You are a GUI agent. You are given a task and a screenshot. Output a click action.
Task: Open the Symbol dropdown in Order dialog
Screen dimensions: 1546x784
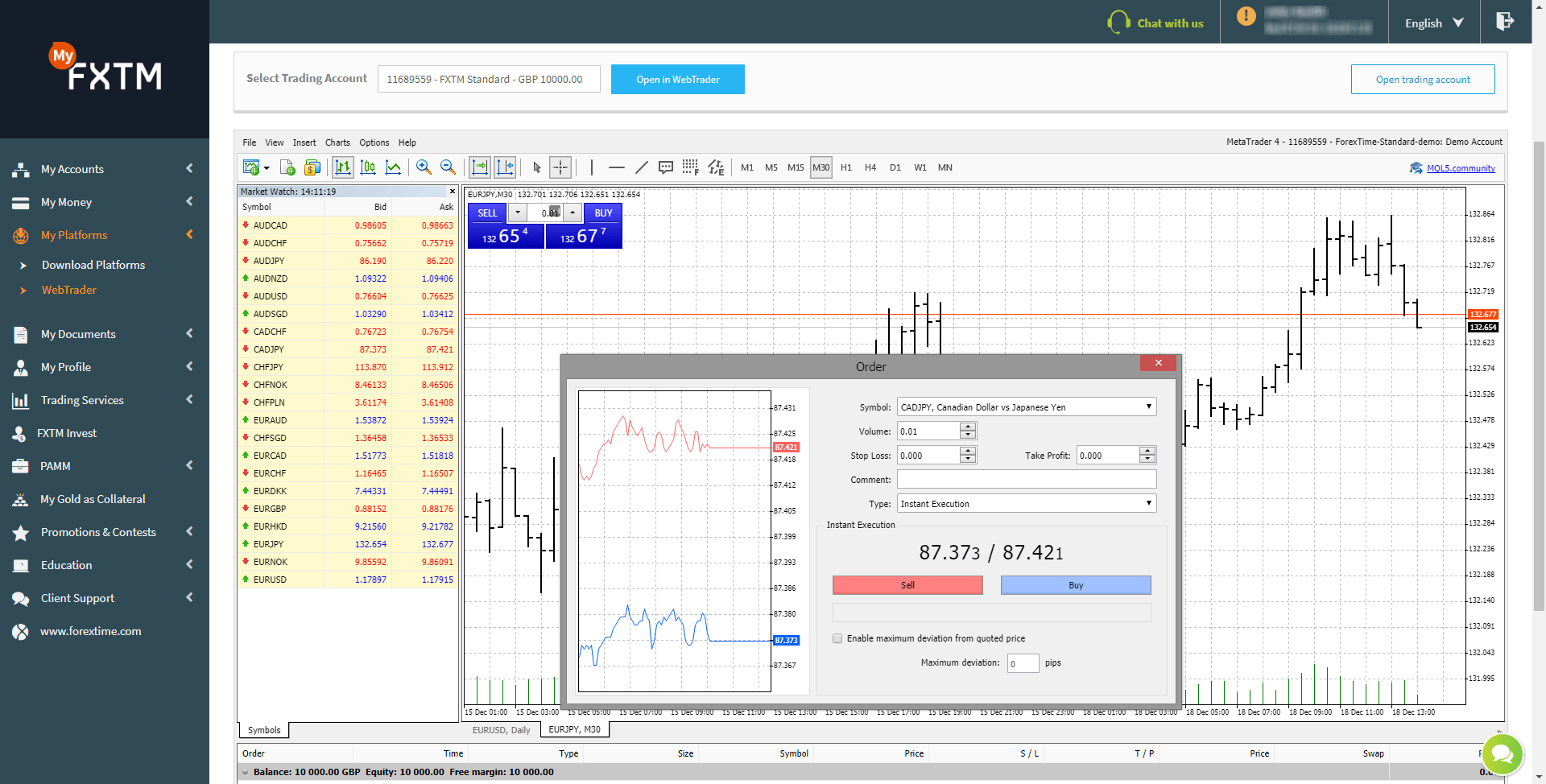(1027, 407)
